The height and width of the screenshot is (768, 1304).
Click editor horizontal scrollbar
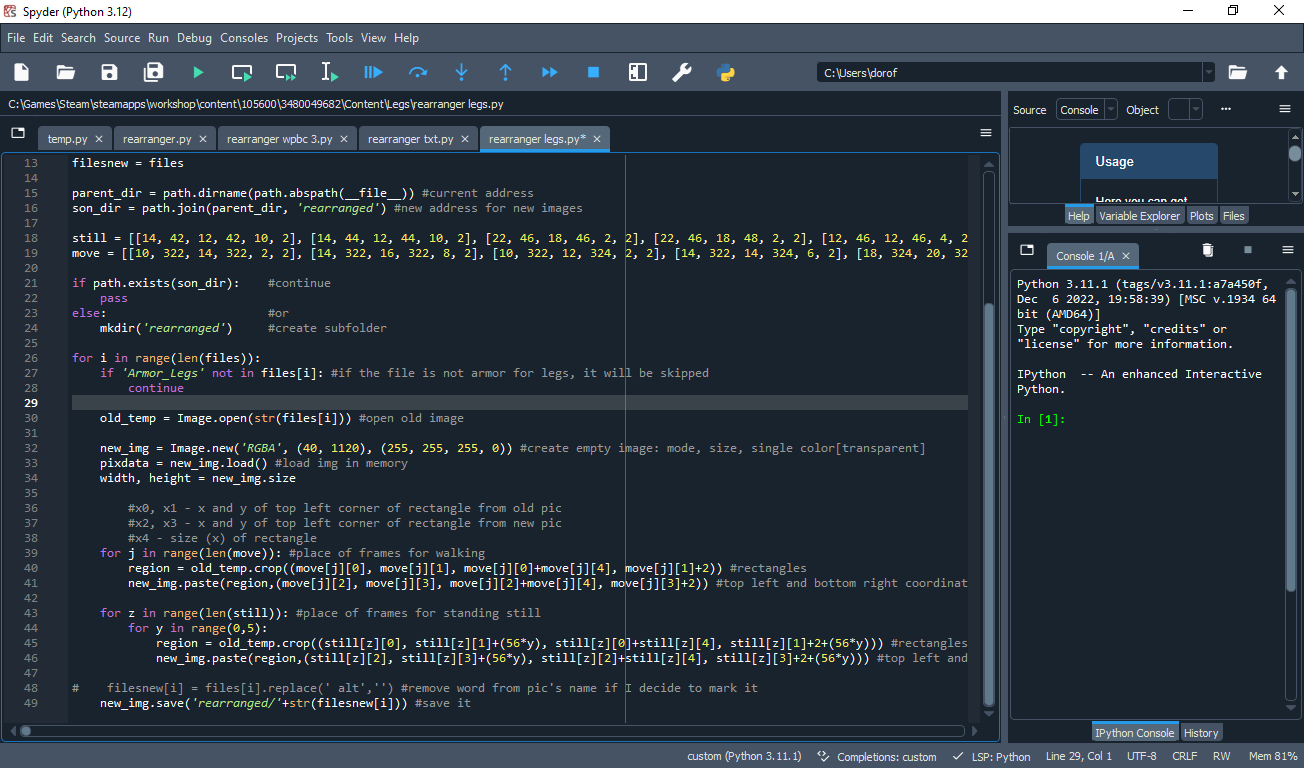[490, 731]
